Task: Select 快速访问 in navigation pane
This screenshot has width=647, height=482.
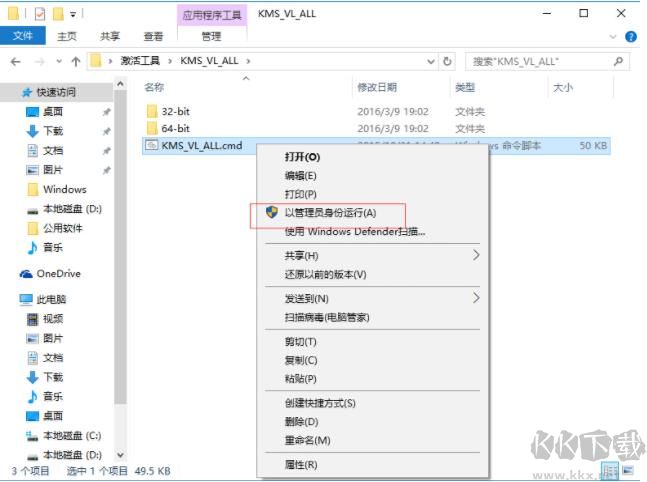Action: [x=56, y=92]
